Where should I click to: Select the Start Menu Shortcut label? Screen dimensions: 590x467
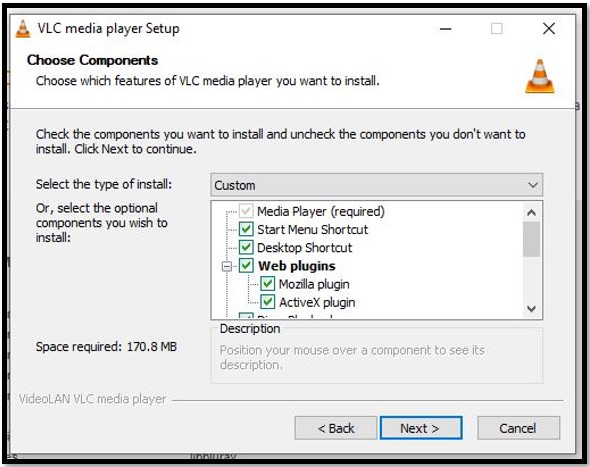click(313, 230)
